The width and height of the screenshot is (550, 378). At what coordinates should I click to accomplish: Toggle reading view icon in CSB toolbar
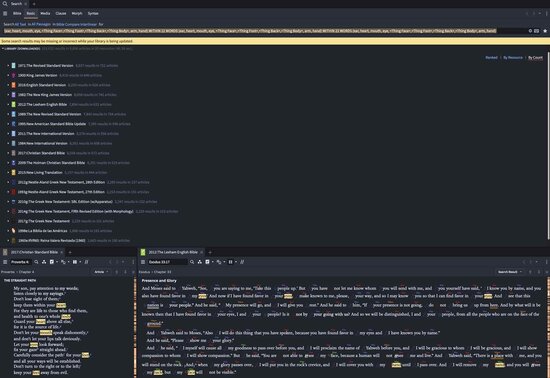pos(87,262)
